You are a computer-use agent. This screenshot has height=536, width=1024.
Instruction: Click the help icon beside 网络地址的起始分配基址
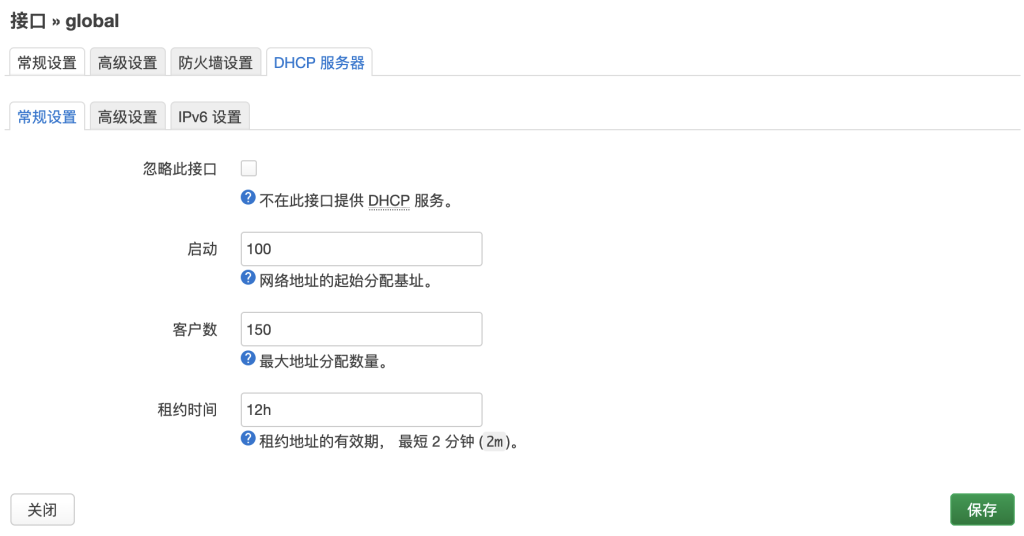pyautogui.click(x=248, y=278)
